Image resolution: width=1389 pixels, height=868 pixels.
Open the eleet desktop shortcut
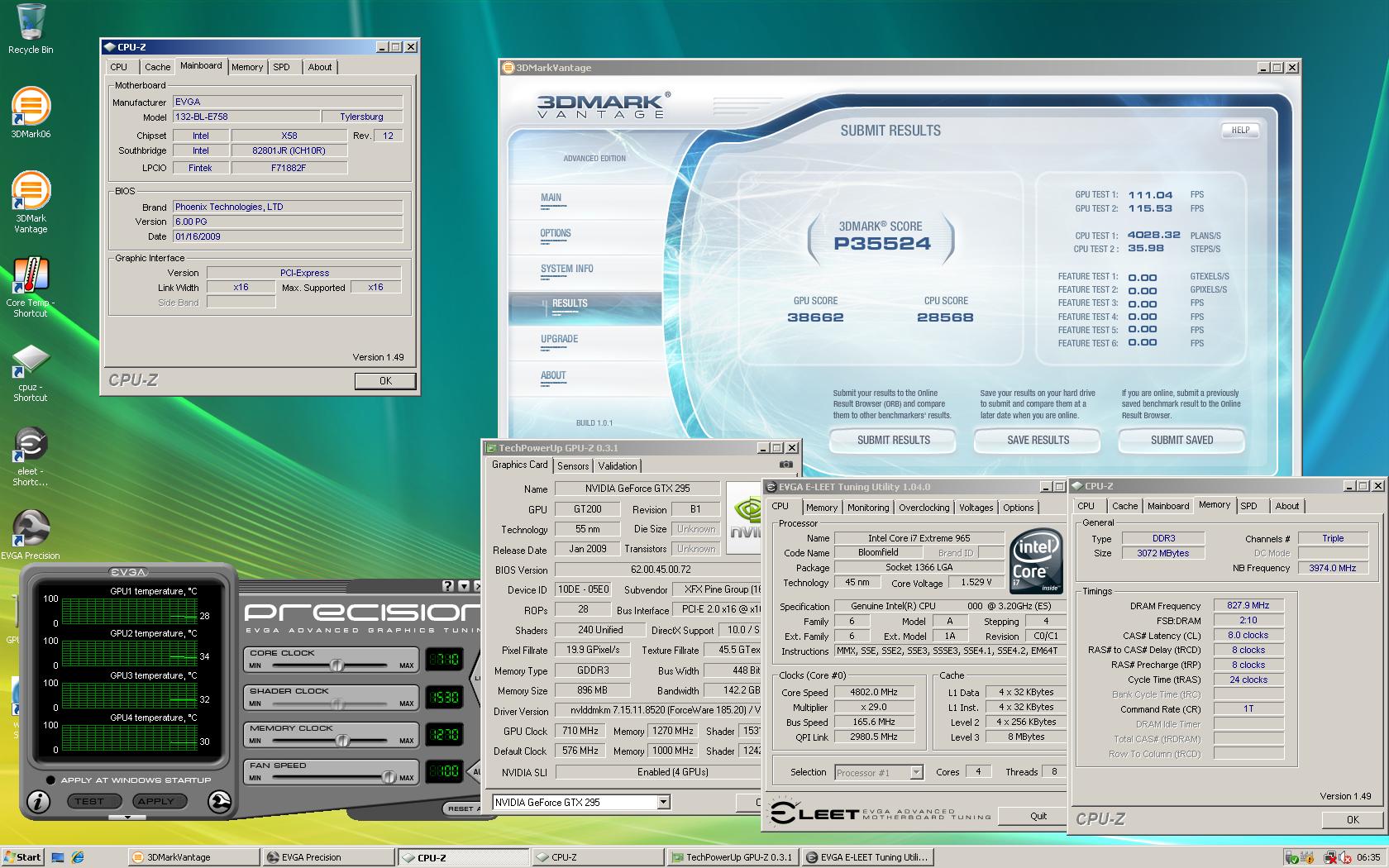31,456
